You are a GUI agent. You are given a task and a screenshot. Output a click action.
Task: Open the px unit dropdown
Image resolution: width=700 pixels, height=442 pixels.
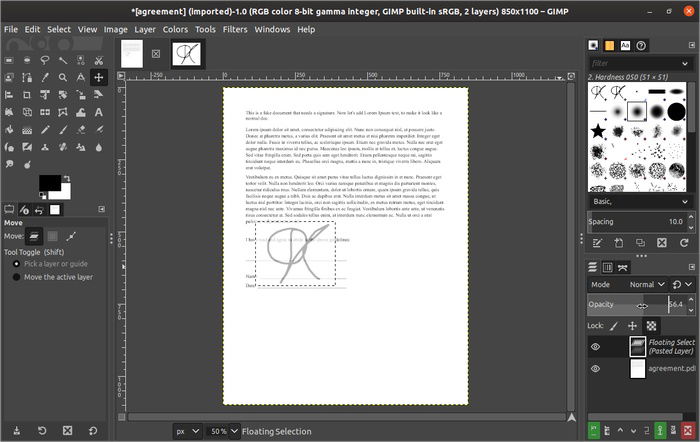tap(186, 430)
